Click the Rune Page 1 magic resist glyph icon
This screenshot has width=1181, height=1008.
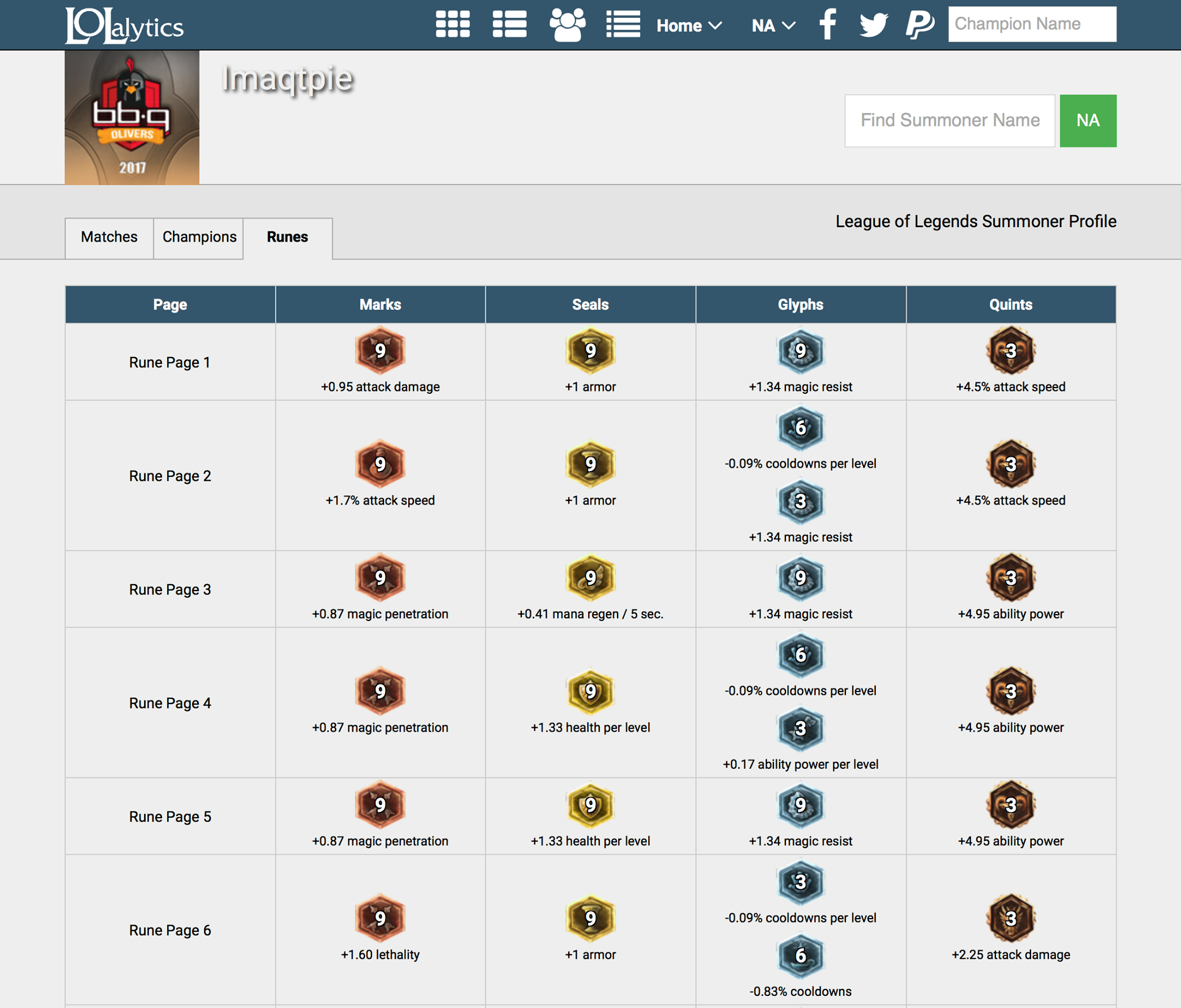800,350
